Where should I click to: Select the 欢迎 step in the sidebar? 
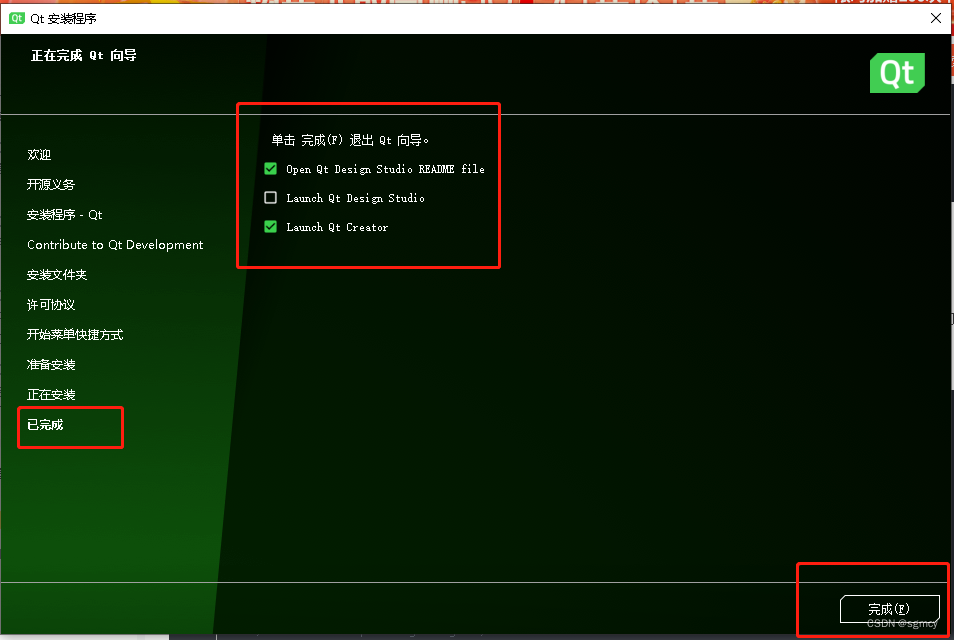pyautogui.click(x=39, y=155)
